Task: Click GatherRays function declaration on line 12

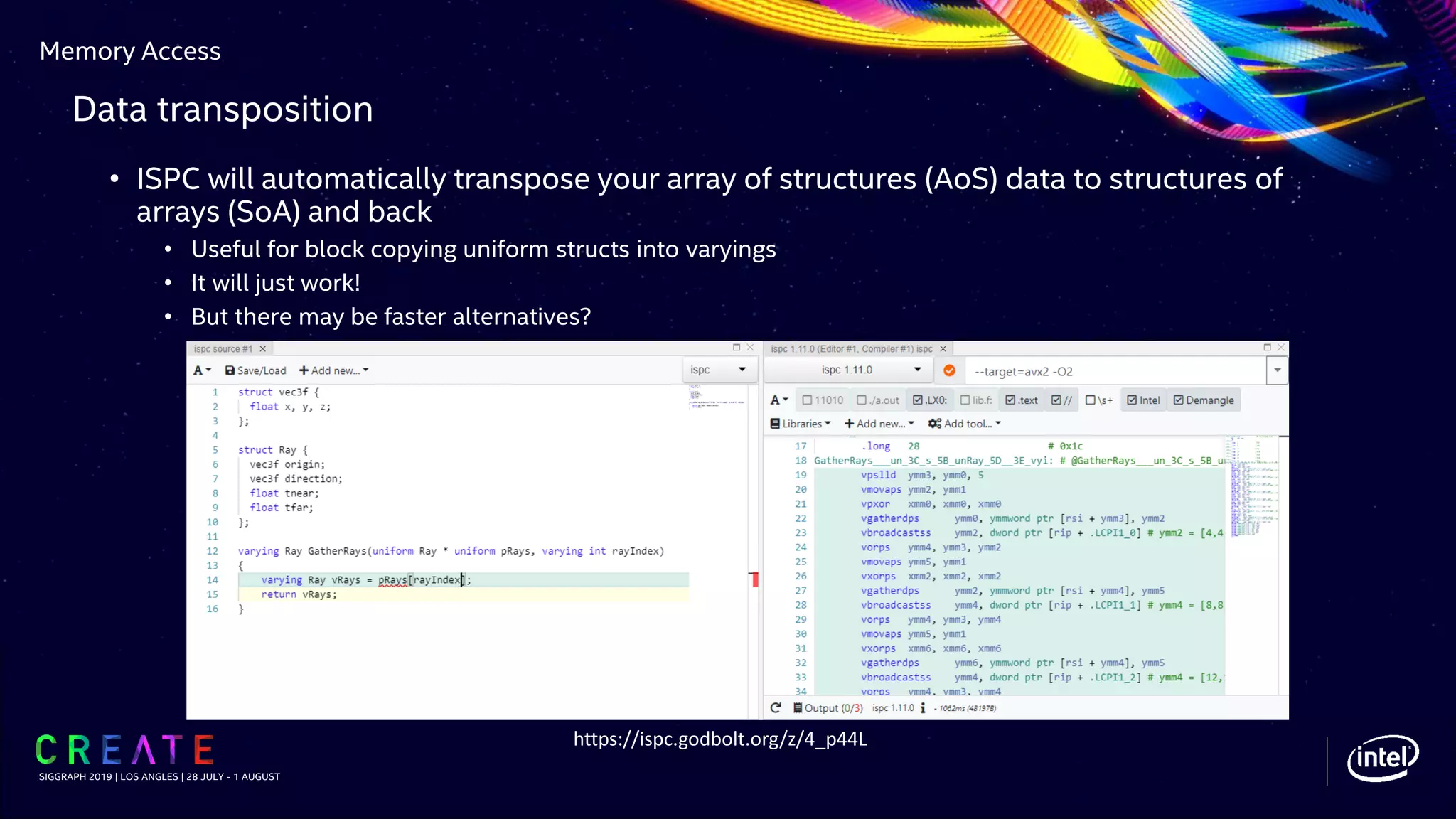Action: pos(451,551)
